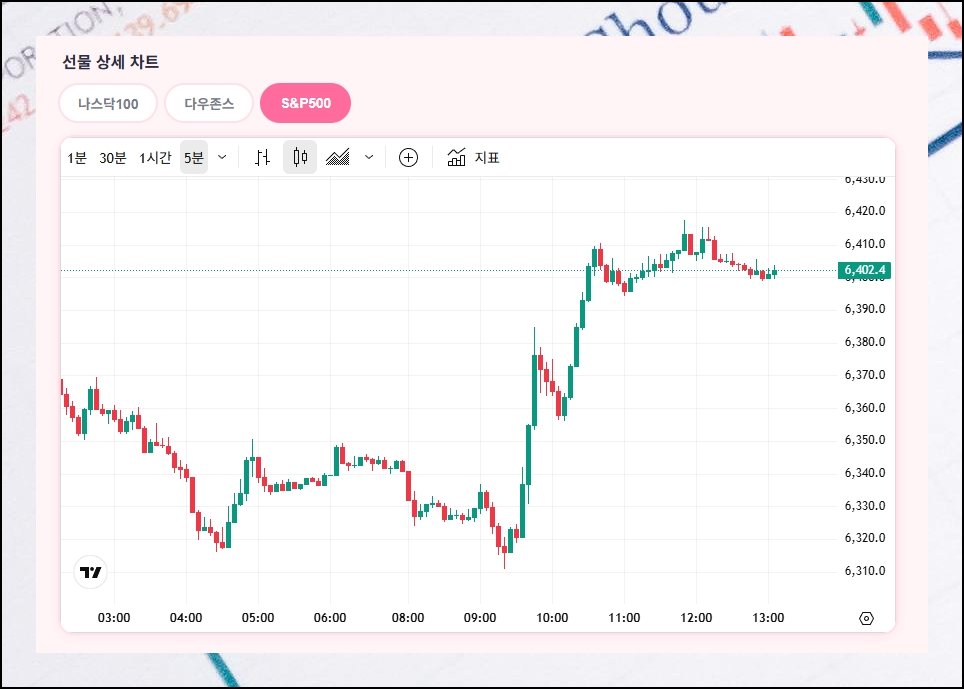964x689 pixels.
Task: Click the 6,410.0 price axis label
Action: pyautogui.click(x=865, y=244)
